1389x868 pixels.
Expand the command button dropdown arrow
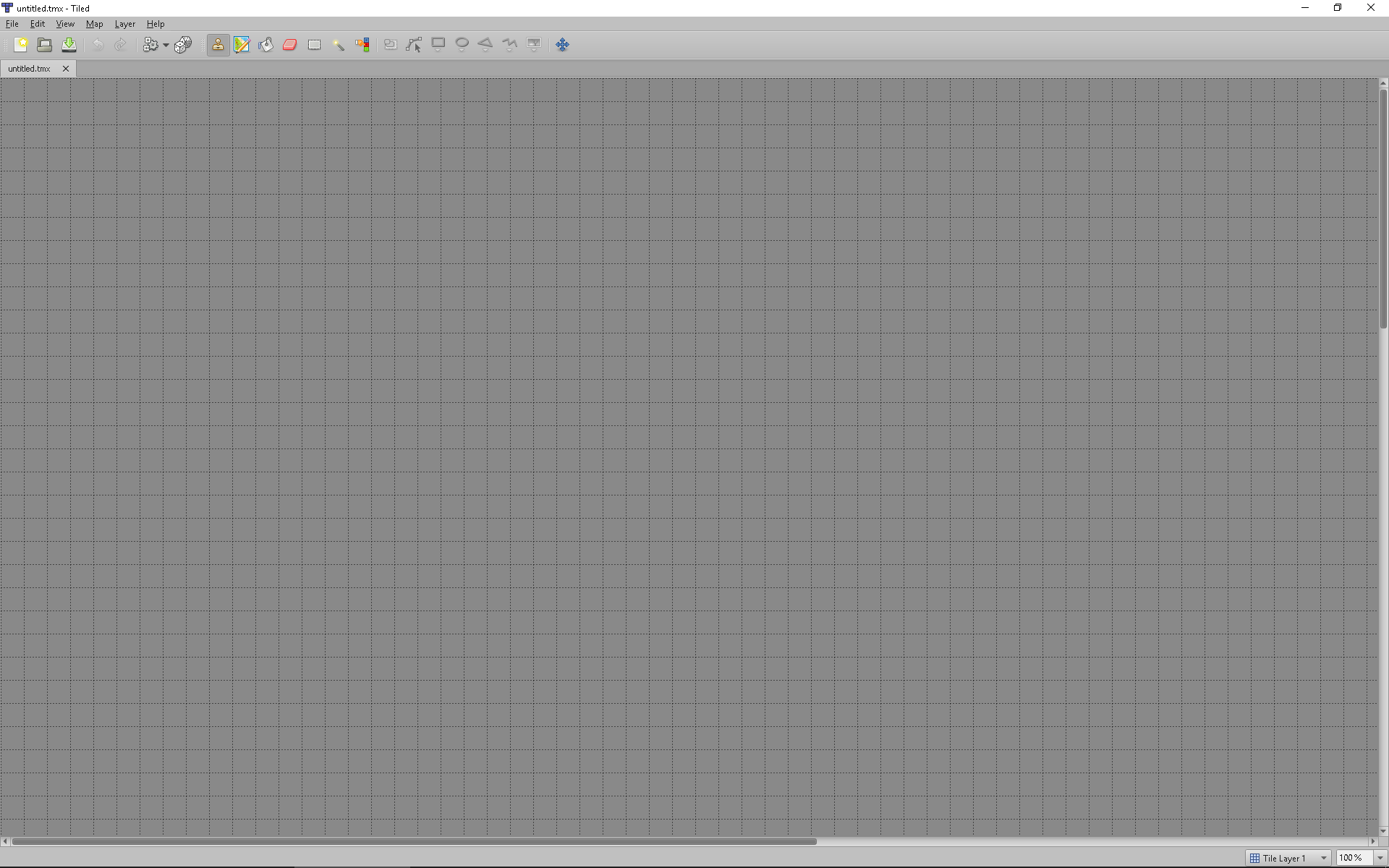[166, 45]
